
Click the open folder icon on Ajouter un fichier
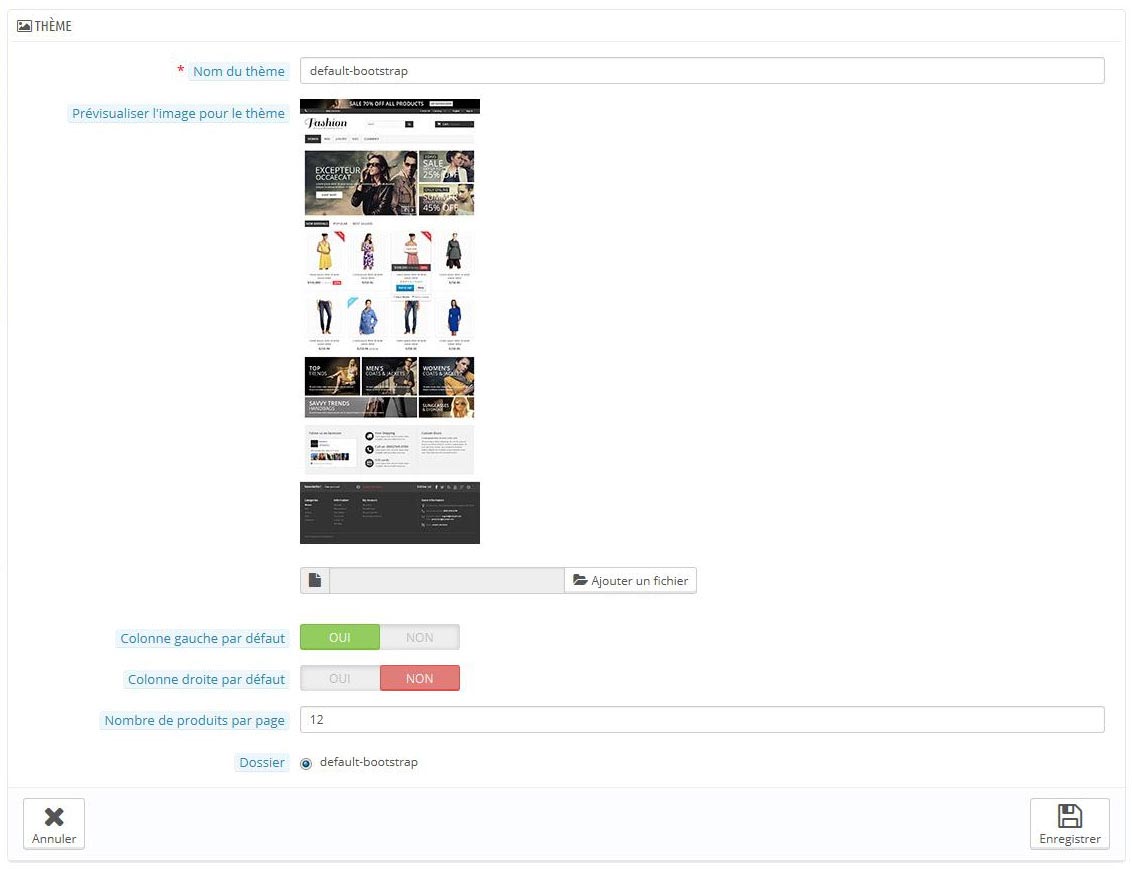(580, 580)
